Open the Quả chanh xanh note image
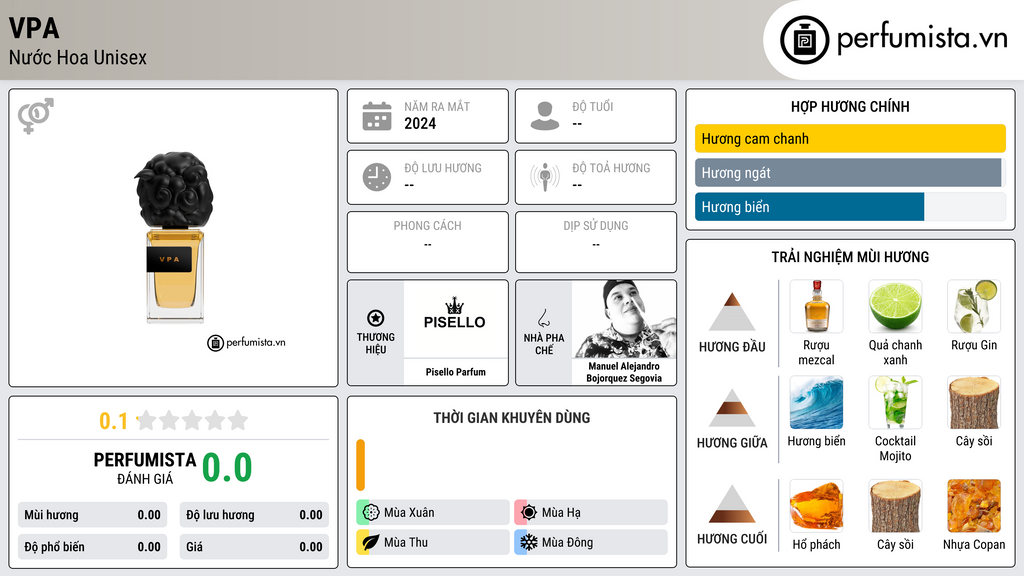1024x576 pixels. point(895,306)
